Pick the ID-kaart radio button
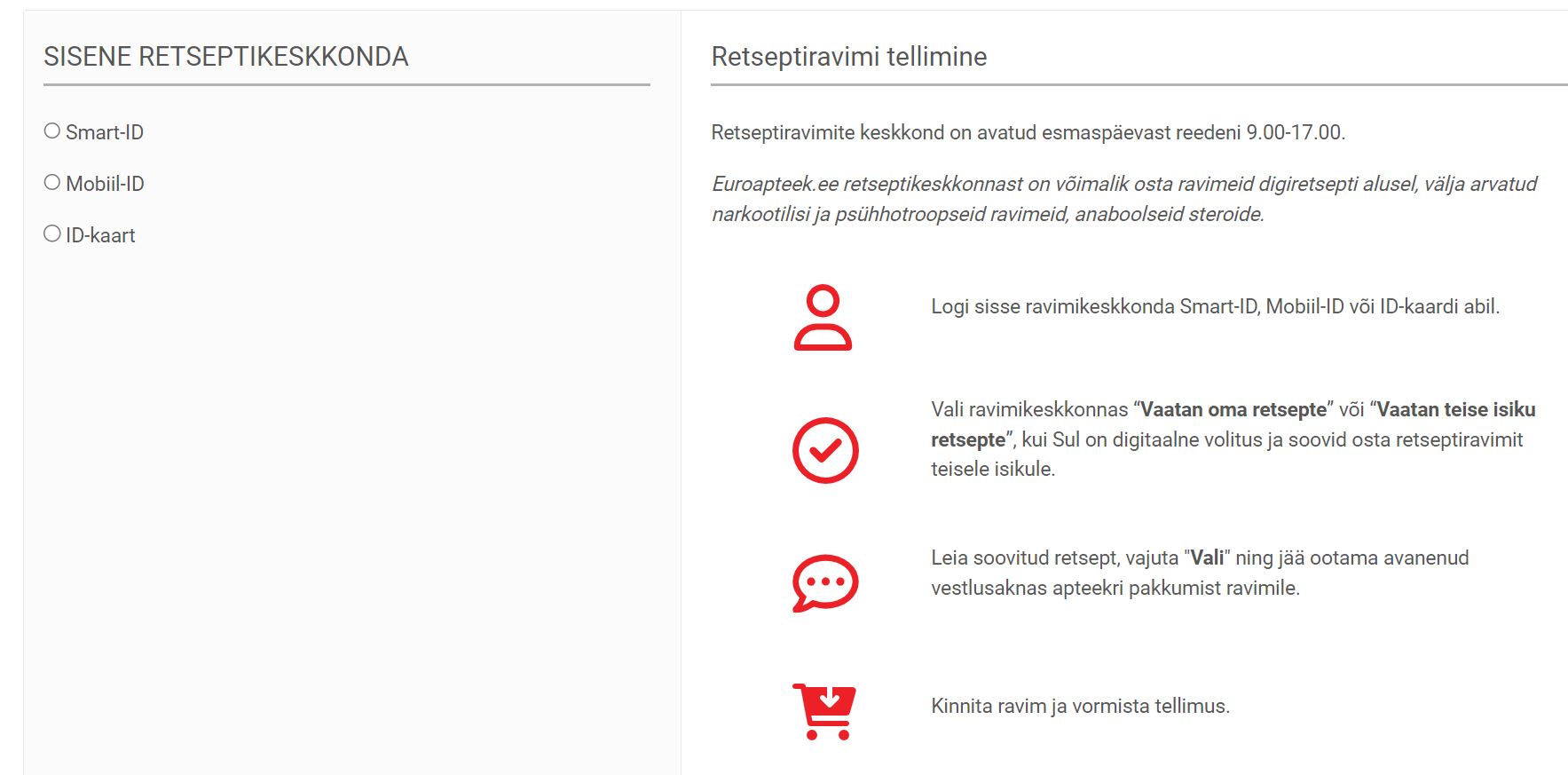Screen dimensions: 1568x775 (52, 234)
